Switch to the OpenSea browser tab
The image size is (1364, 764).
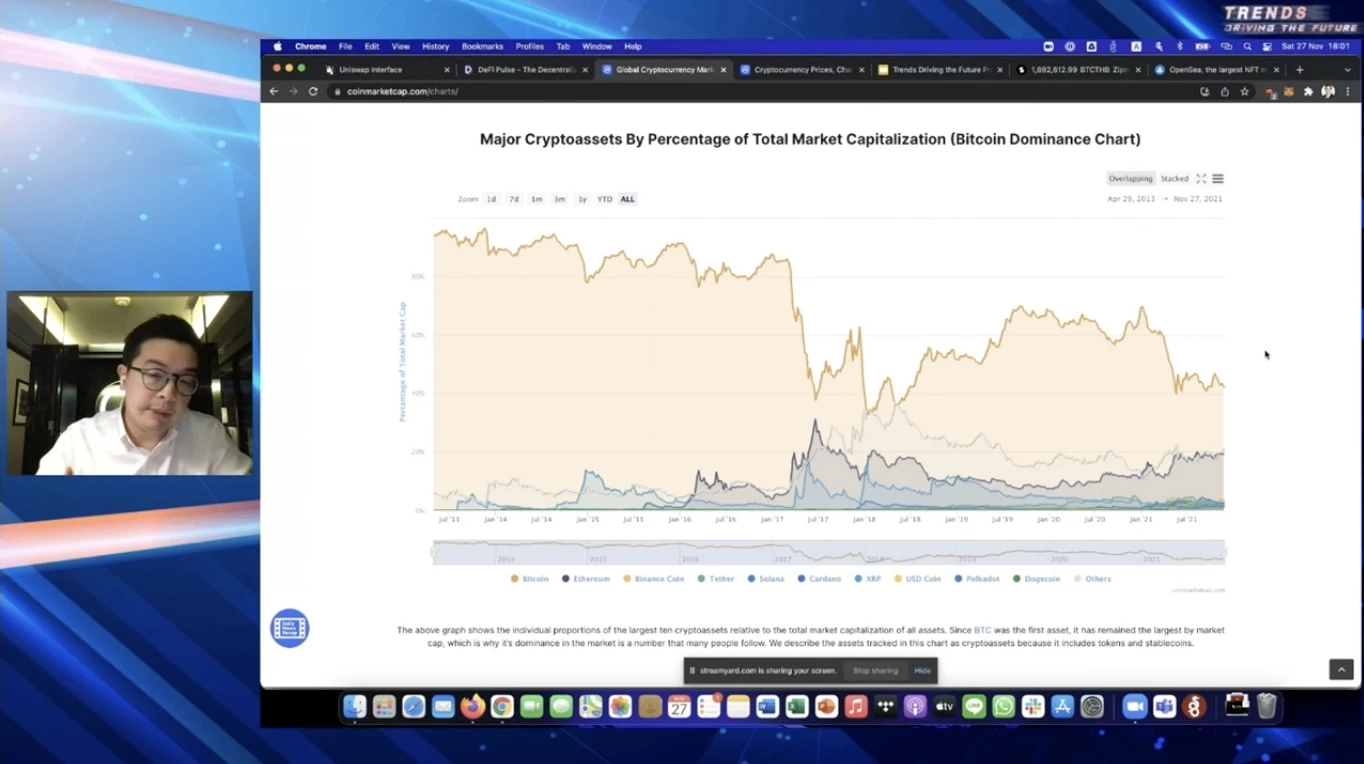click(x=1216, y=70)
